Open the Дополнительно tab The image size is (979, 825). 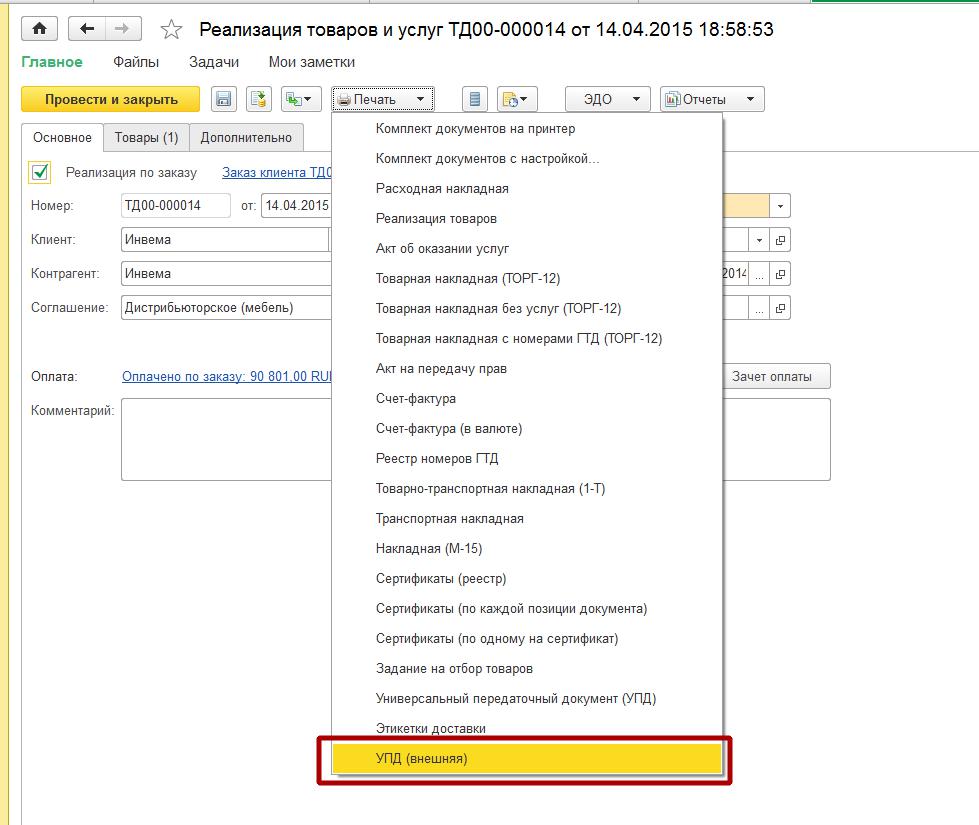click(246, 137)
